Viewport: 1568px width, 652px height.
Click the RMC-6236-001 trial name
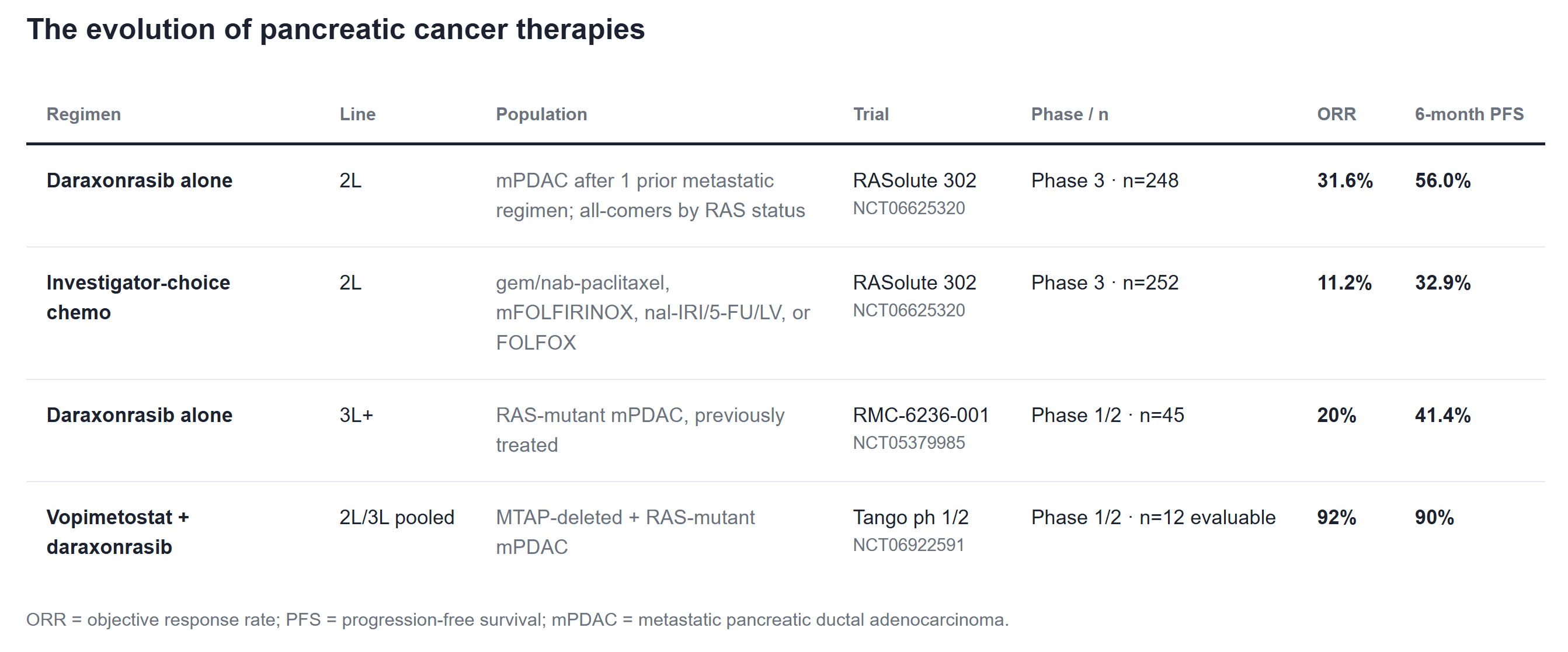click(x=920, y=415)
